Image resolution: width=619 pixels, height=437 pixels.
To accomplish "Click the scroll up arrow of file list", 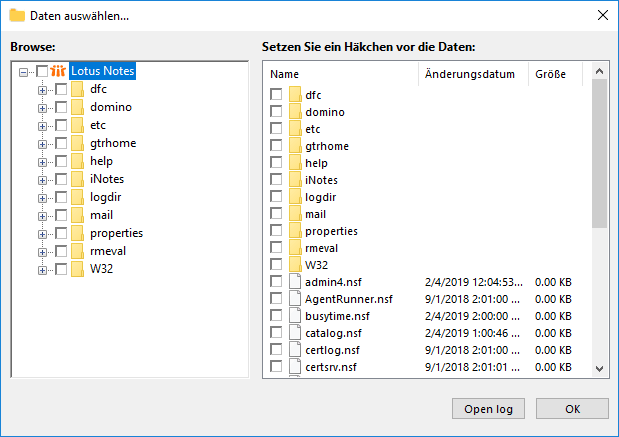I will pyautogui.click(x=599, y=71).
